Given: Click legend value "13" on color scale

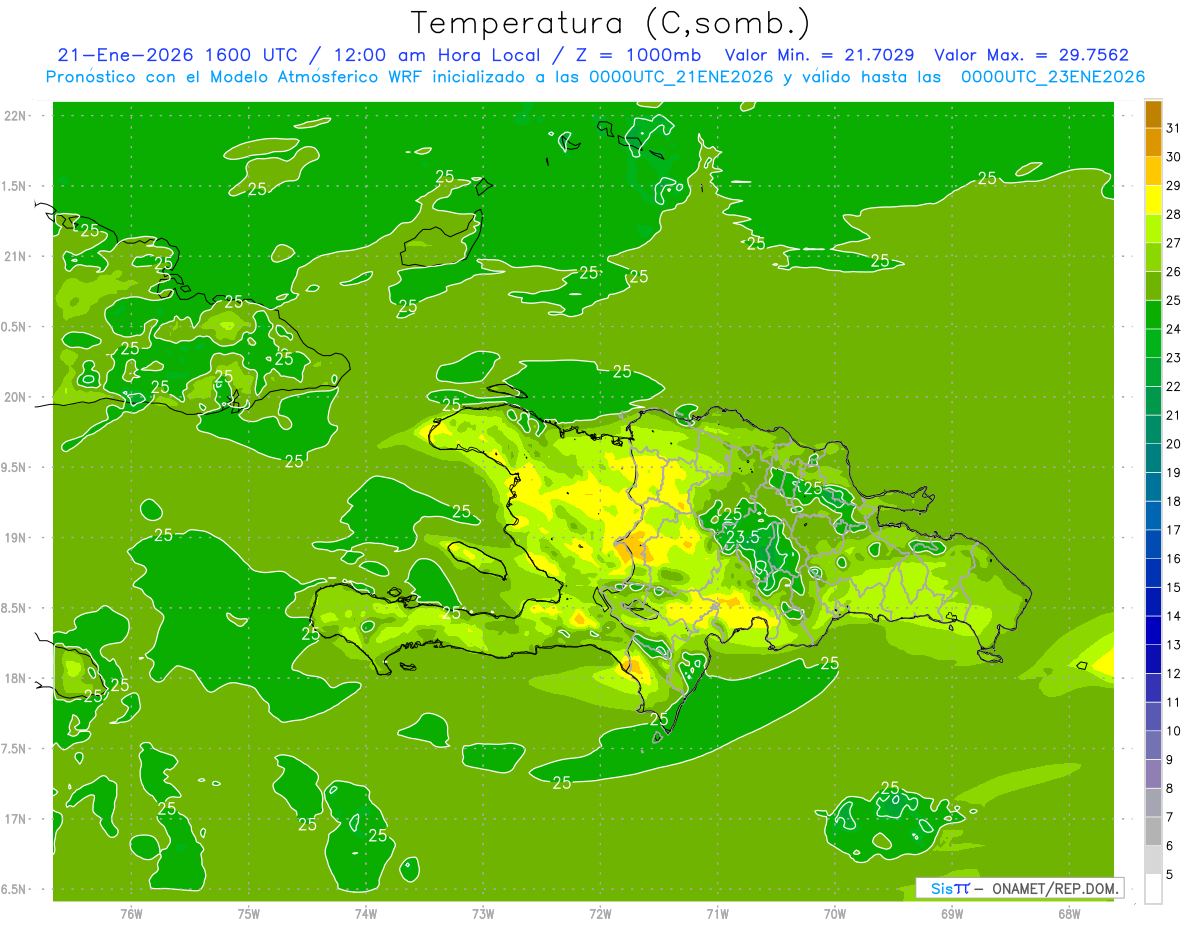Looking at the screenshot, I should click(1174, 645).
